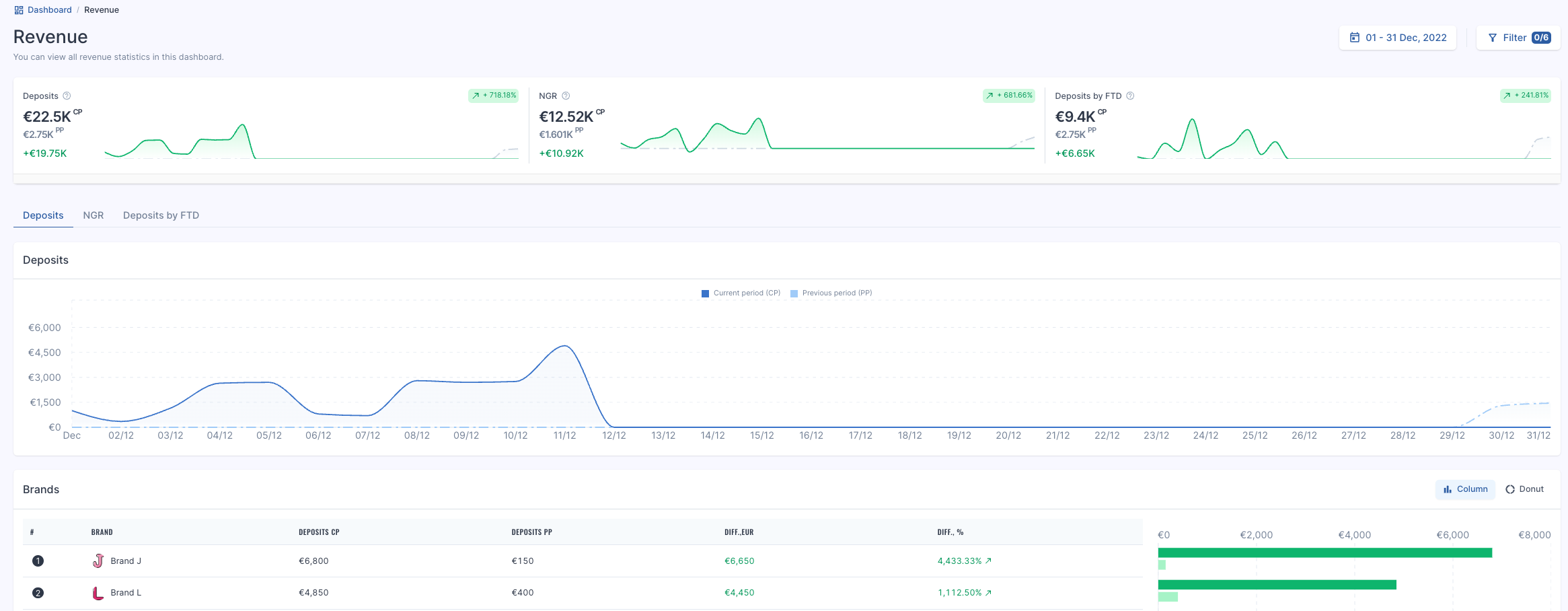Click the €400 previous-period cell
The image size is (1568, 611).
point(523,593)
